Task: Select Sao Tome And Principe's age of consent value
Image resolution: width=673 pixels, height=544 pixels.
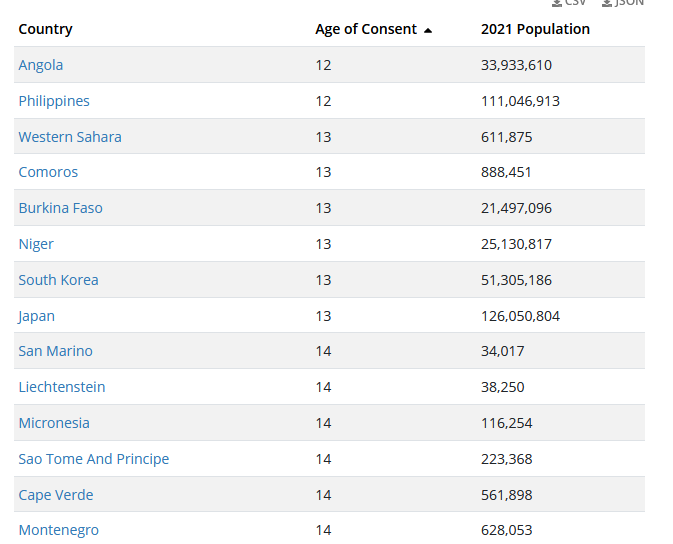Action: tap(323, 459)
